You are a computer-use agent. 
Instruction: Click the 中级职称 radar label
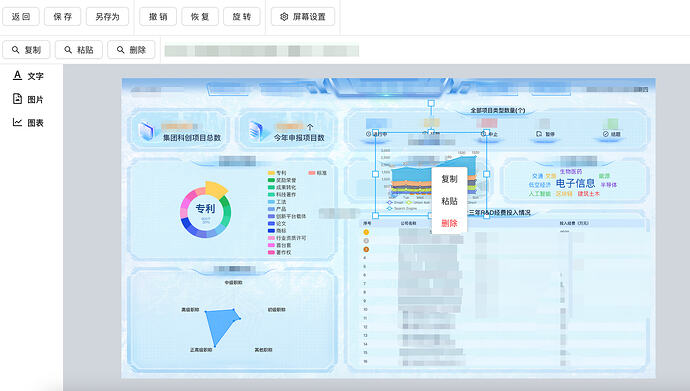click(x=233, y=283)
